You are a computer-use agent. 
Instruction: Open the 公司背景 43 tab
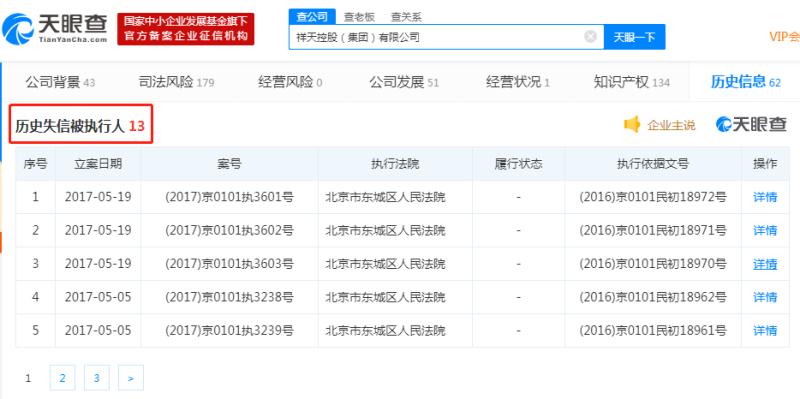[60, 82]
